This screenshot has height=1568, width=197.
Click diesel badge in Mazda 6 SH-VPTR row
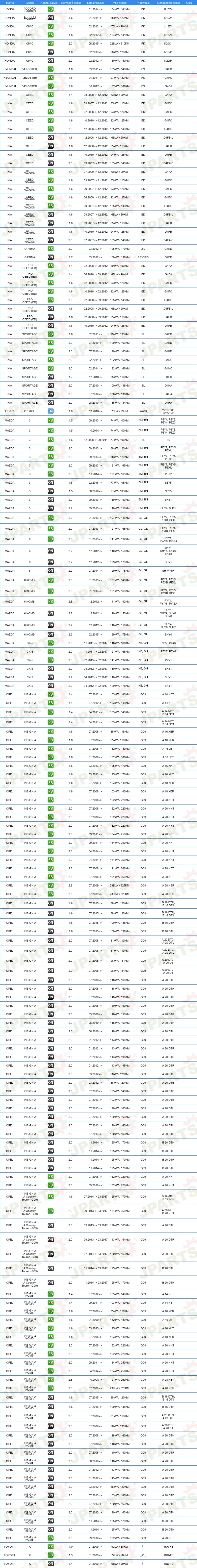[x=51, y=571]
